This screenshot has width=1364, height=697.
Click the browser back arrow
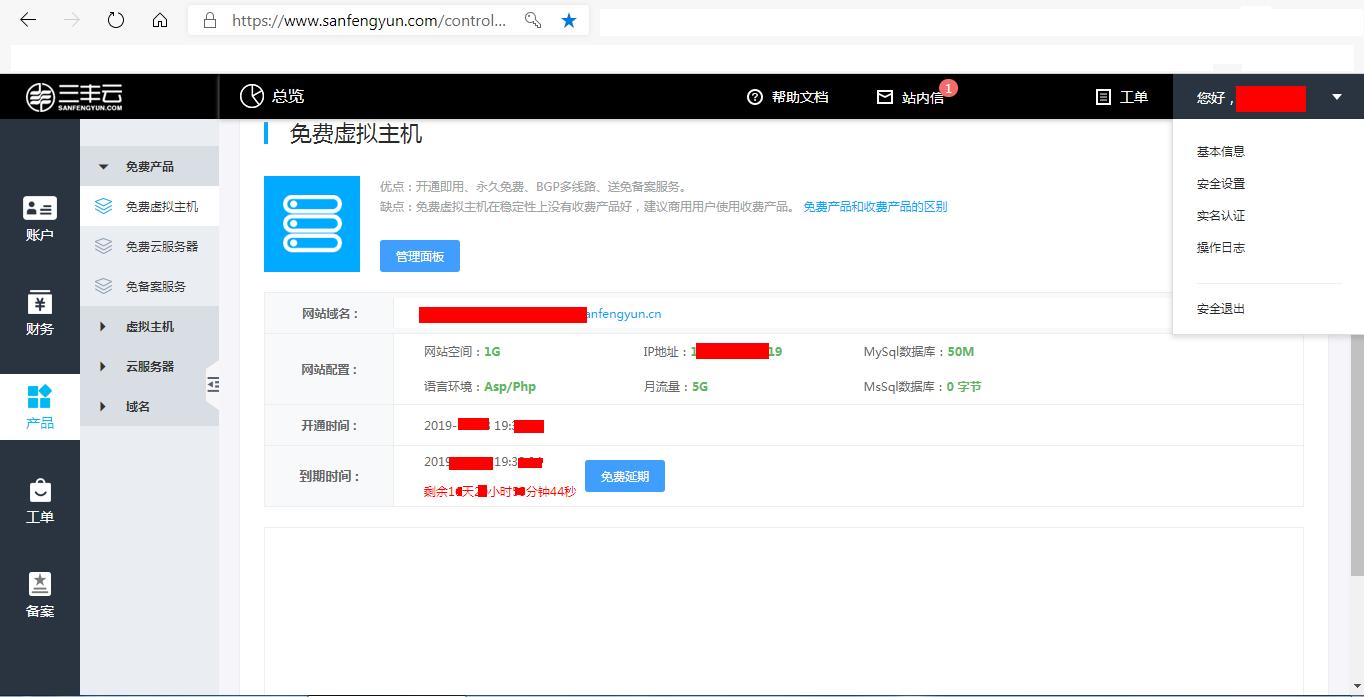28,20
